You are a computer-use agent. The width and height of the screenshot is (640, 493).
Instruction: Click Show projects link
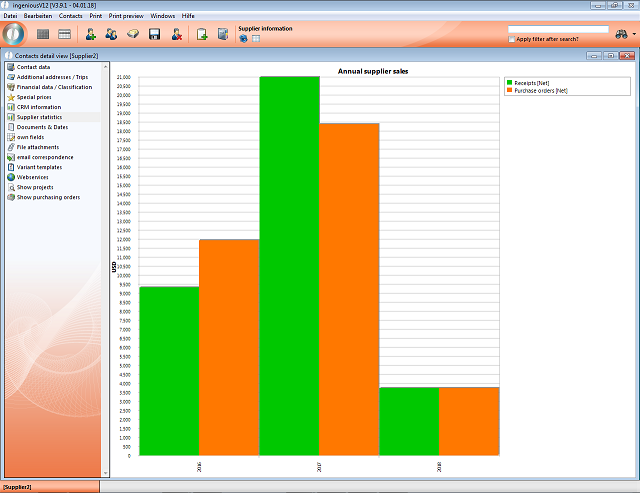(35, 187)
